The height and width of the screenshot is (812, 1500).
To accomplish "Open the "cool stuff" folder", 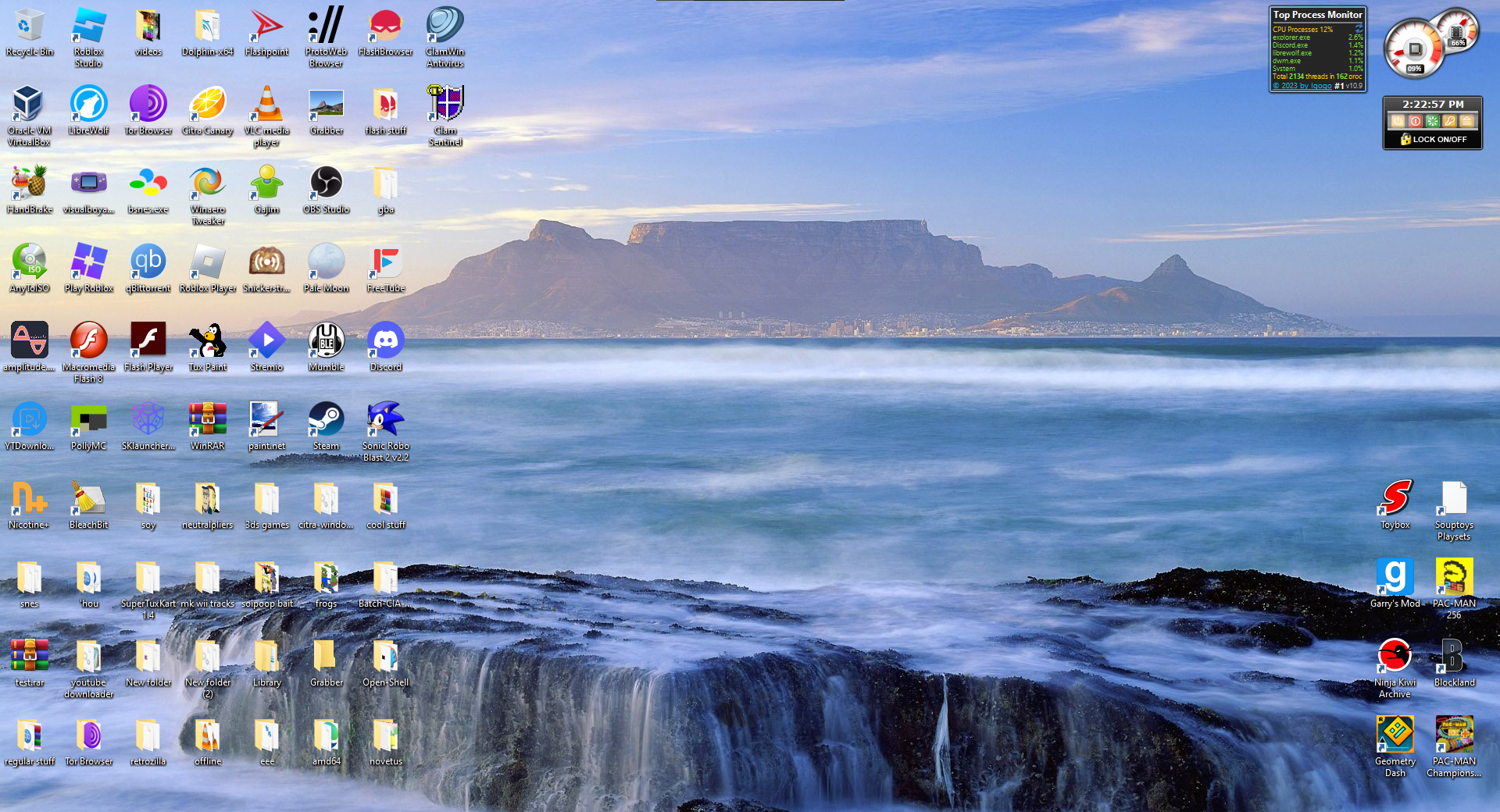I will [x=385, y=499].
